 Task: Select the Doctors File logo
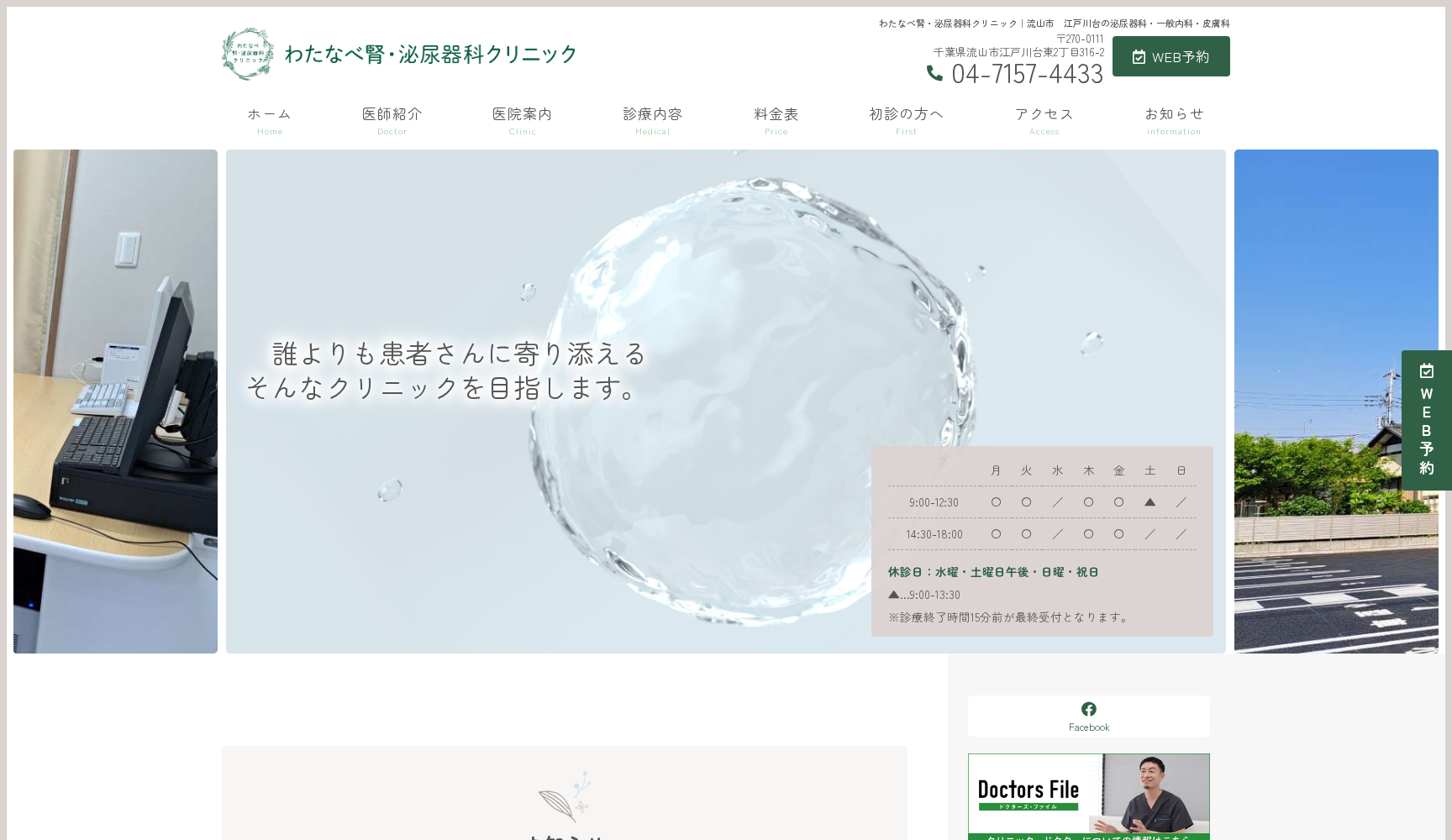(x=1027, y=790)
